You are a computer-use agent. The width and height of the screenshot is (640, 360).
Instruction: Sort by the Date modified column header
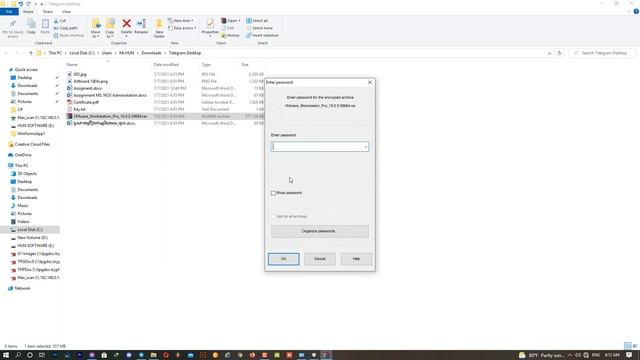coord(166,65)
